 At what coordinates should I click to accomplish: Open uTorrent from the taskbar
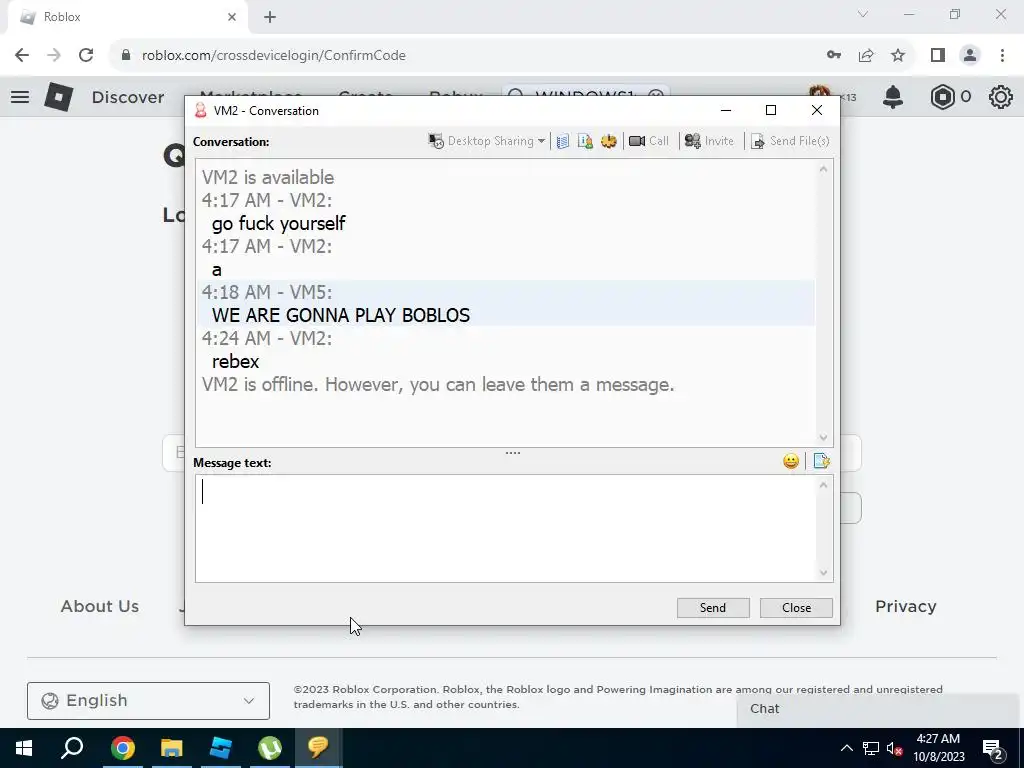click(269, 748)
